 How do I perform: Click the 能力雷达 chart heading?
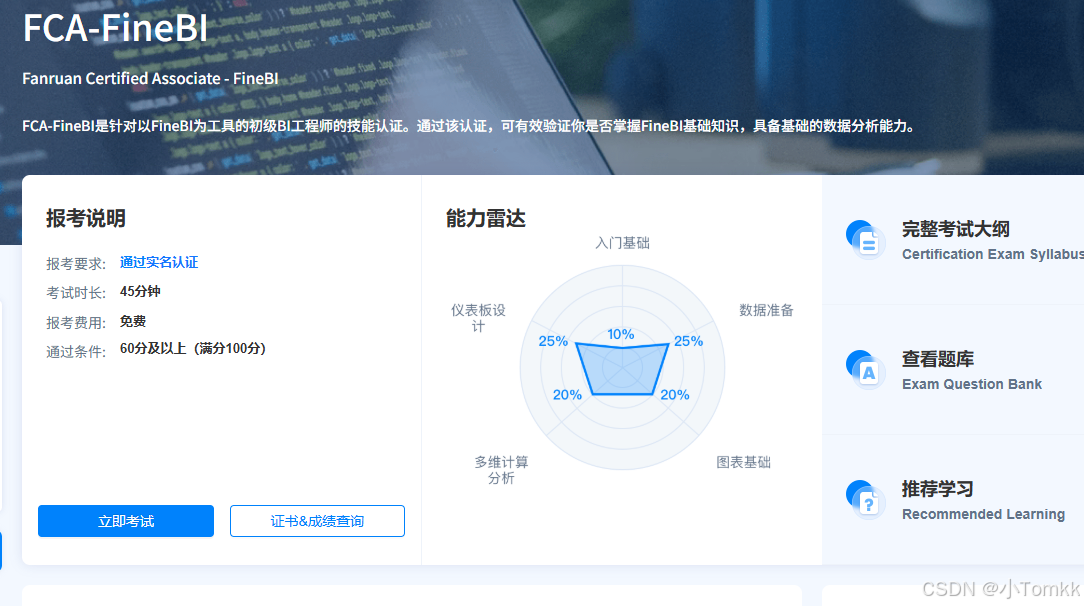[485, 218]
